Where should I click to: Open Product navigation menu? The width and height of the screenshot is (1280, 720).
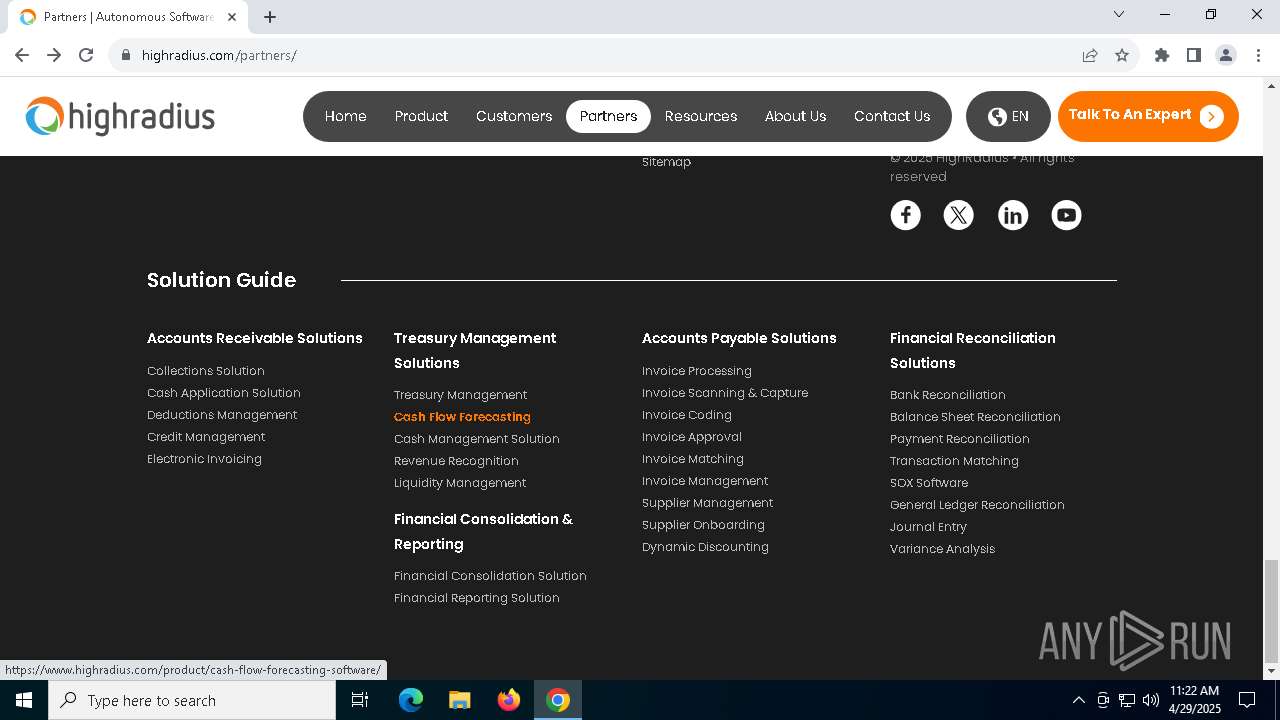(x=421, y=116)
